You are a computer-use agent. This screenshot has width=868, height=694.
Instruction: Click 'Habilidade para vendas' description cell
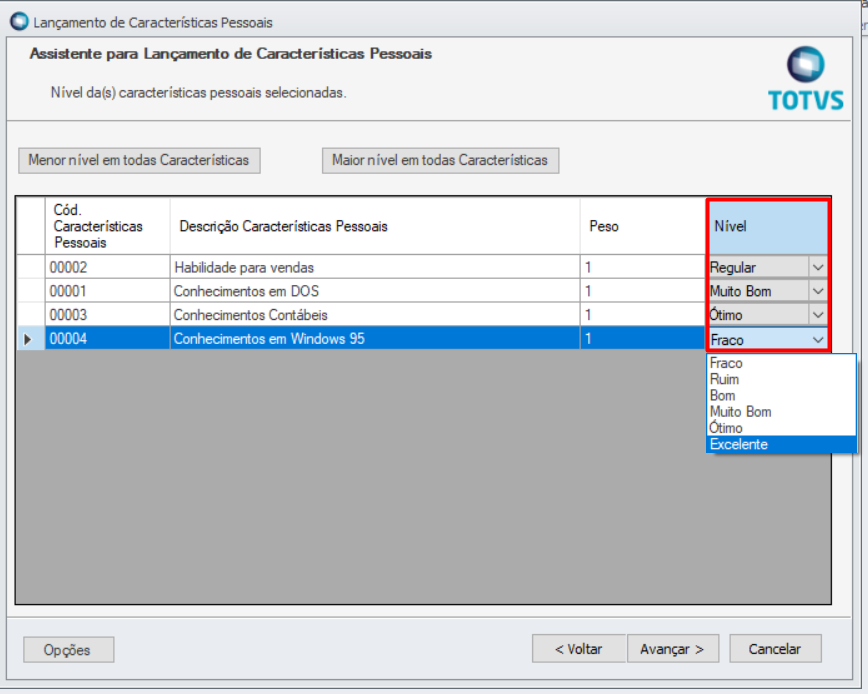point(375,267)
